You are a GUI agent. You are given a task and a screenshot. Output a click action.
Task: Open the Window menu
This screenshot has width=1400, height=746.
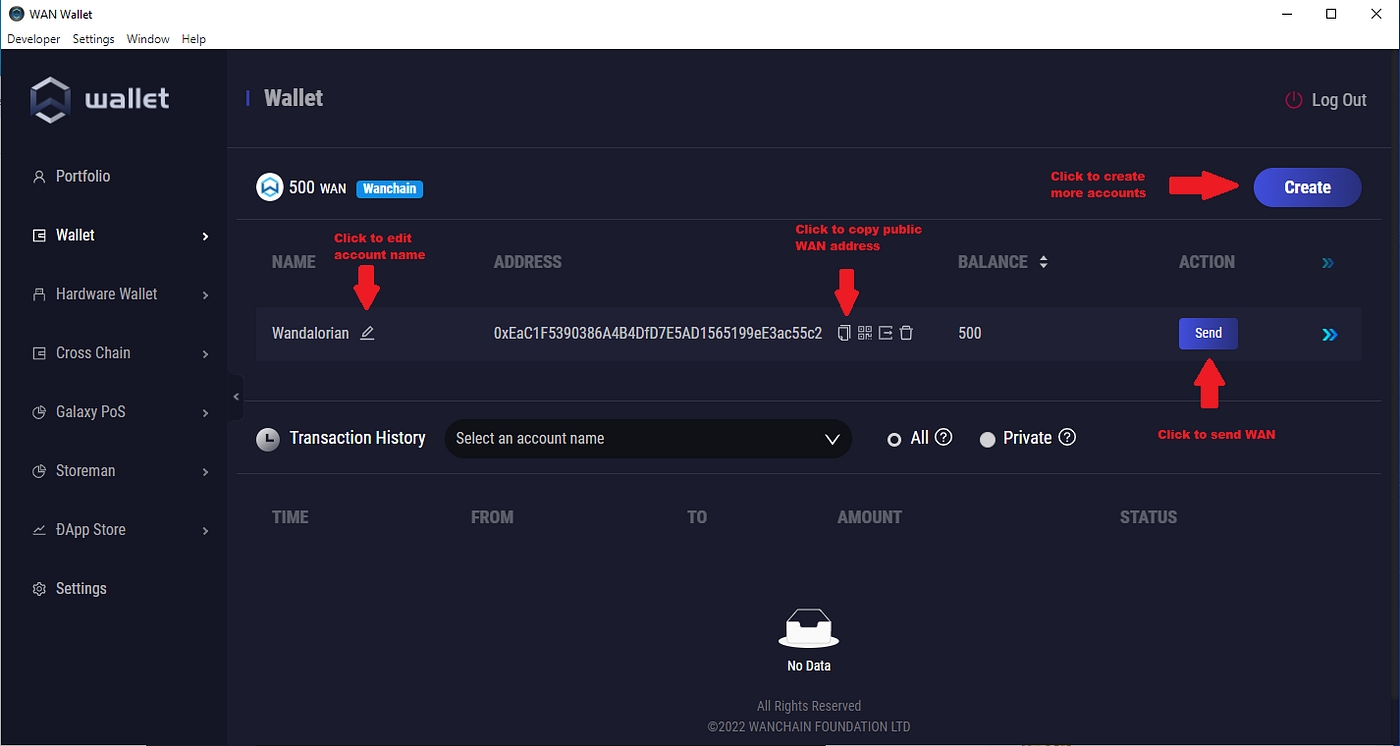tap(148, 39)
